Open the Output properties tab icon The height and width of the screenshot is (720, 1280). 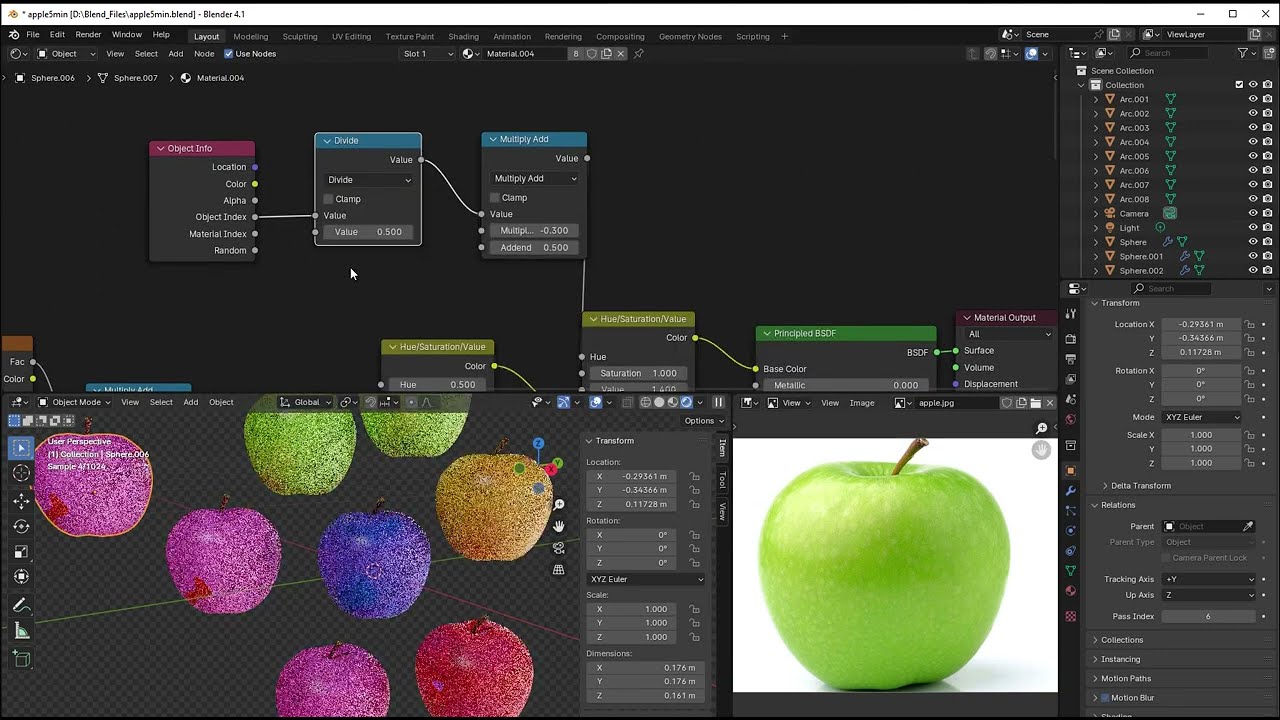(1071, 359)
